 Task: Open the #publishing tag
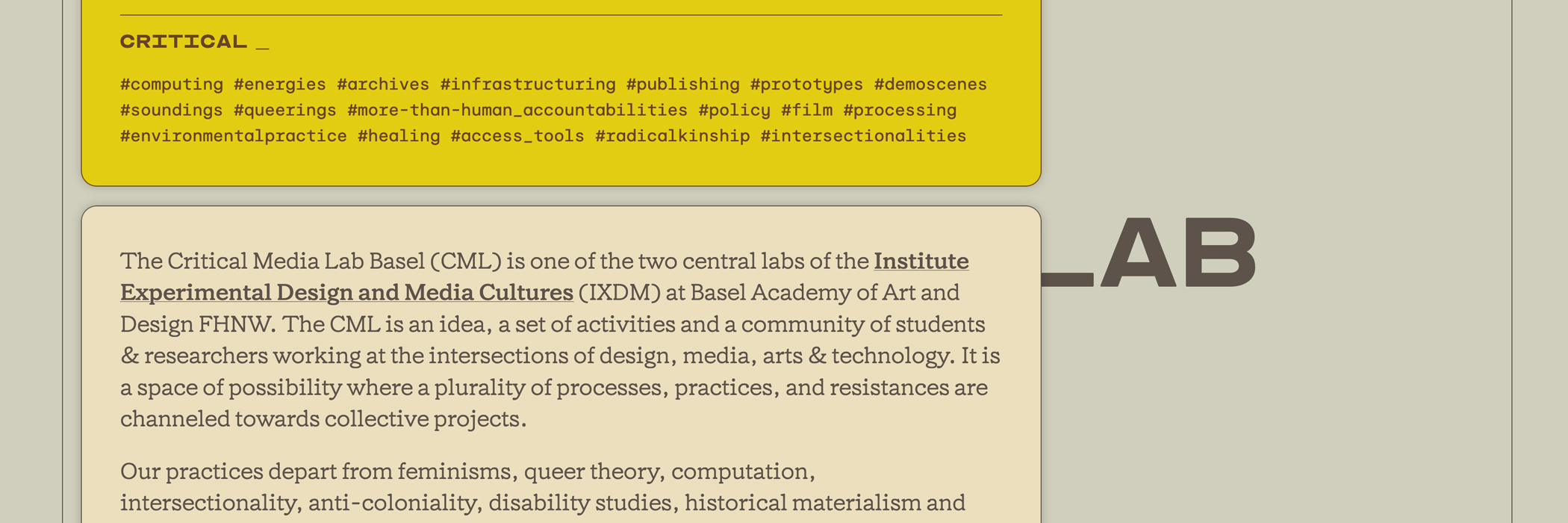683,84
